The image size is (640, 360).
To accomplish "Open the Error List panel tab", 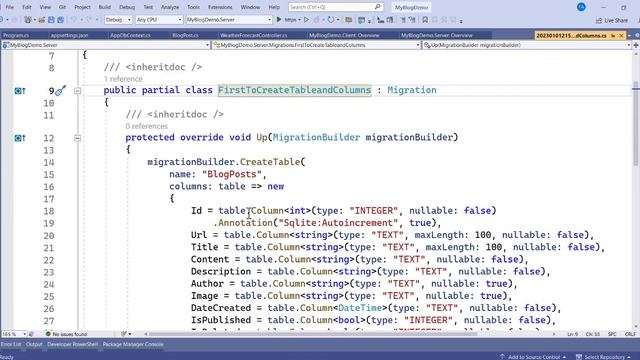I will [11, 344].
